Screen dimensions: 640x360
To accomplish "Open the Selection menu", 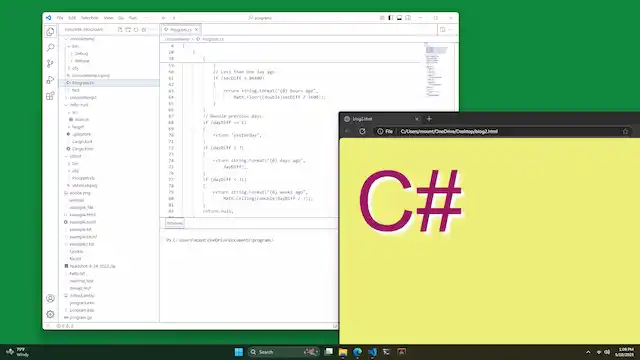I will [89, 18].
